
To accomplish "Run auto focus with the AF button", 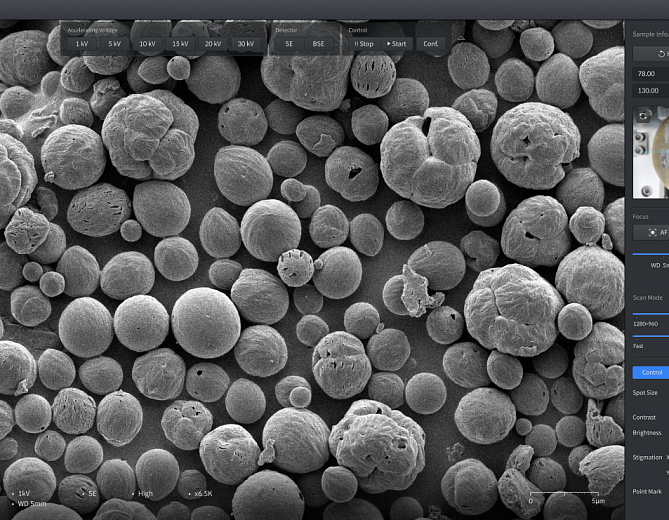I will [651, 232].
